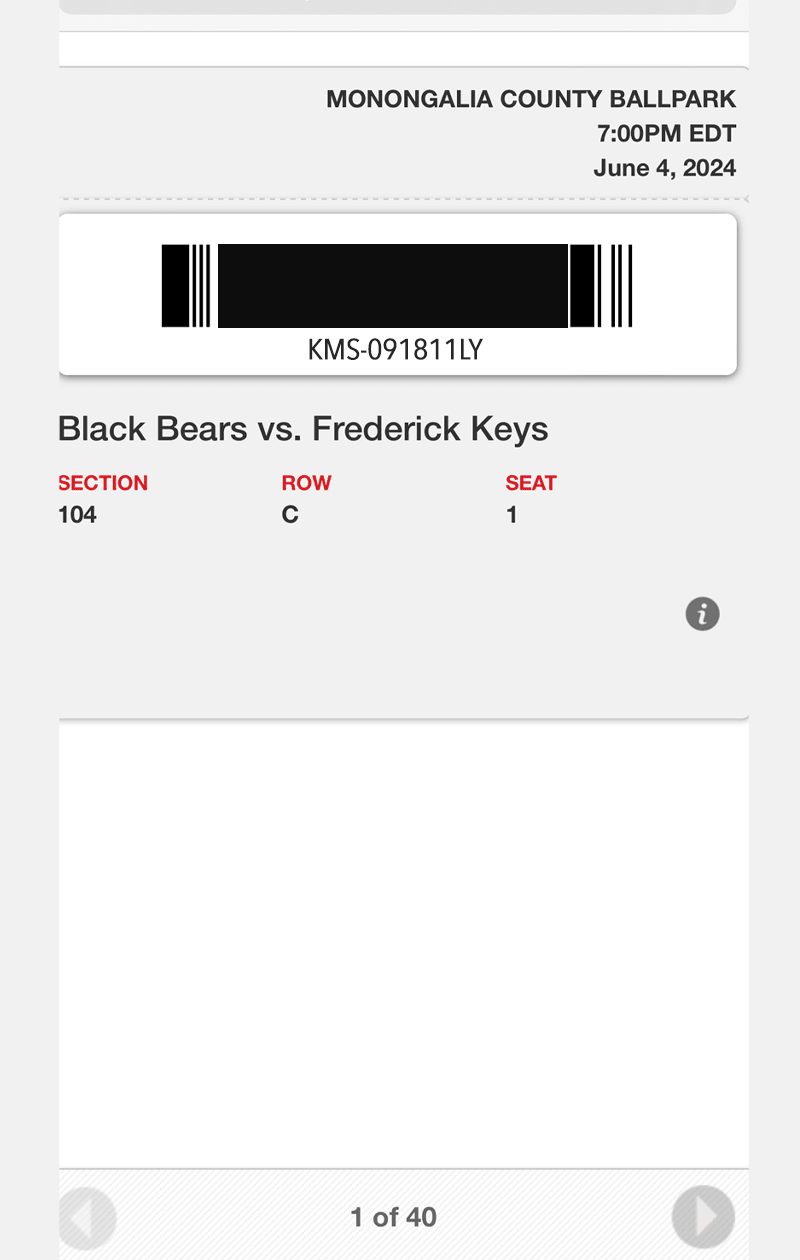Image resolution: width=800 pixels, height=1260 pixels.
Task: Go to the next ticket
Action: point(703,1217)
